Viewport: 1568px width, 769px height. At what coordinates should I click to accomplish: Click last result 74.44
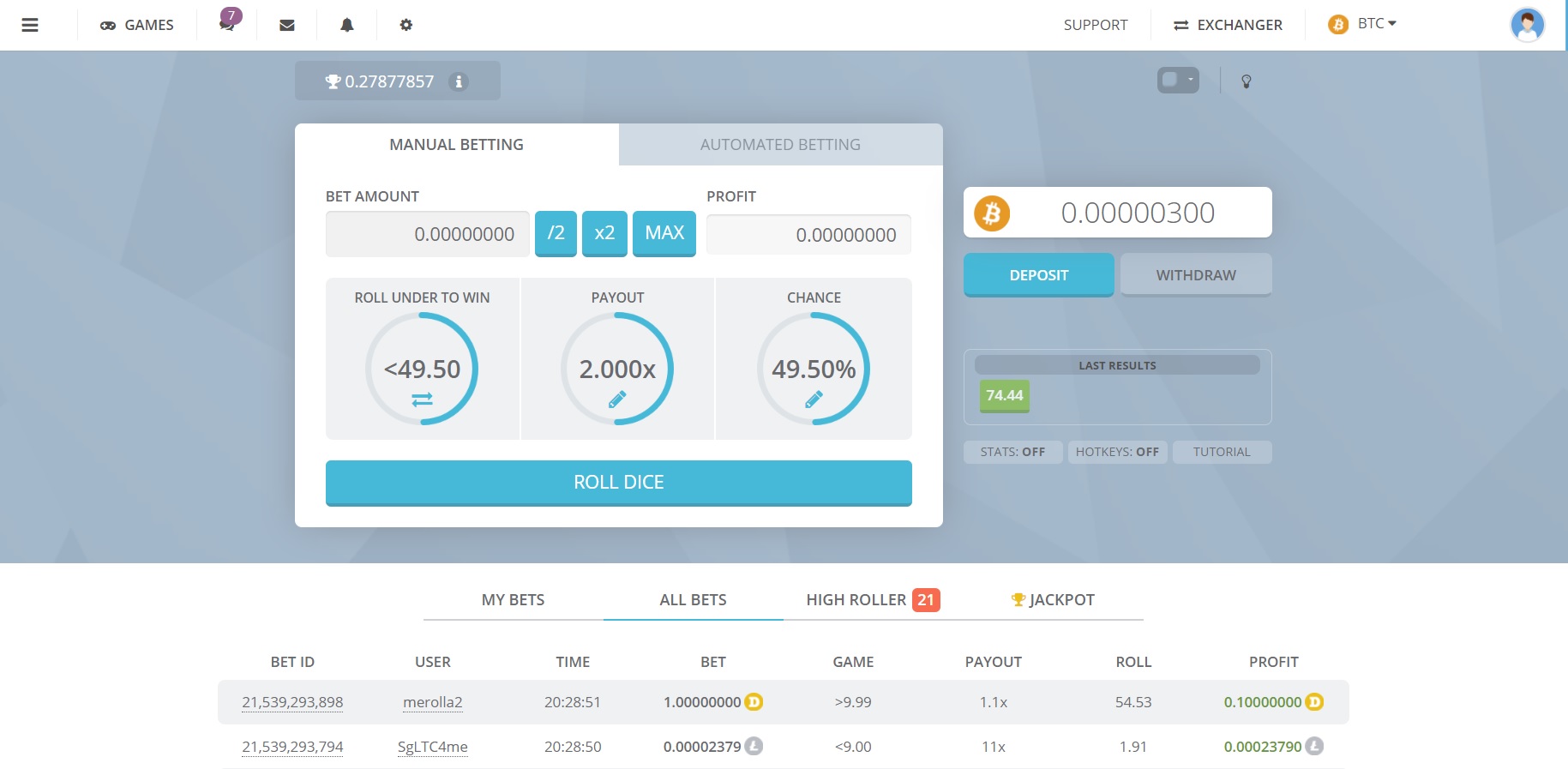(x=1005, y=396)
